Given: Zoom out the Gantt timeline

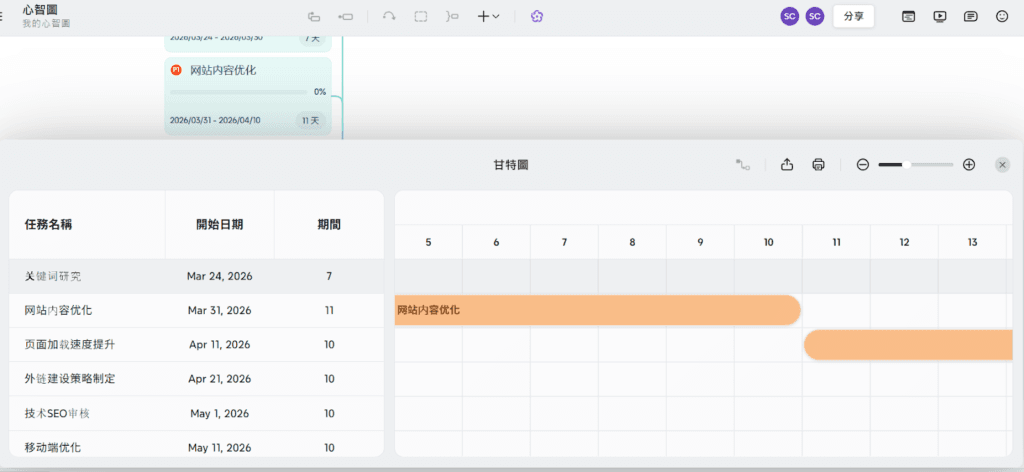Looking at the screenshot, I should click(863, 165).
